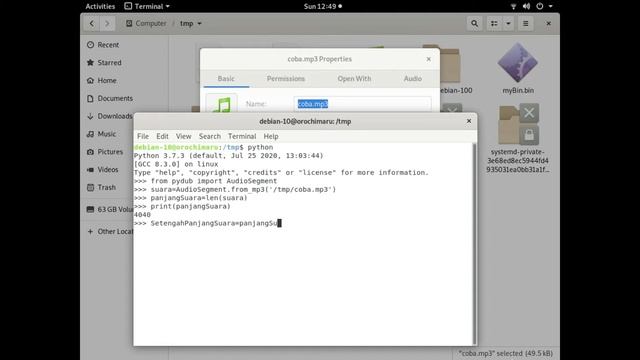640x360 pixels.
Task: Expand the system menu arrow in top bar
Action: point(550,6)
